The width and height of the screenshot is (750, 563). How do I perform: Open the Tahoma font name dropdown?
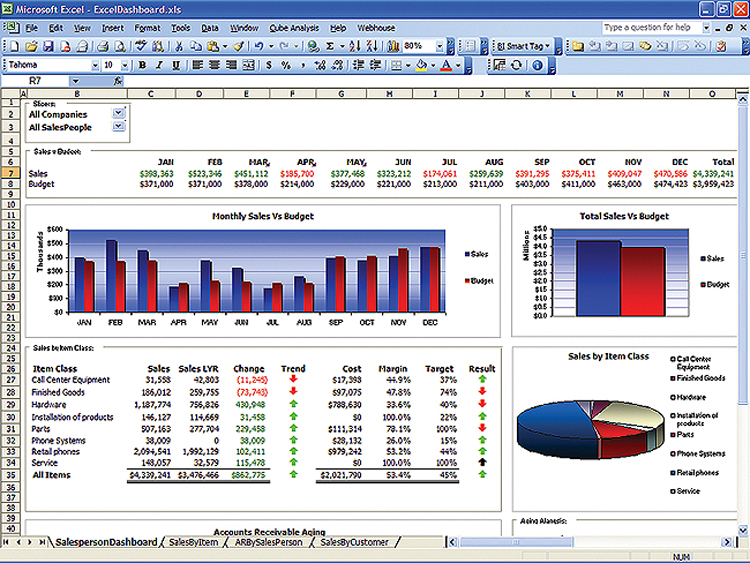(x=95, y=66)
